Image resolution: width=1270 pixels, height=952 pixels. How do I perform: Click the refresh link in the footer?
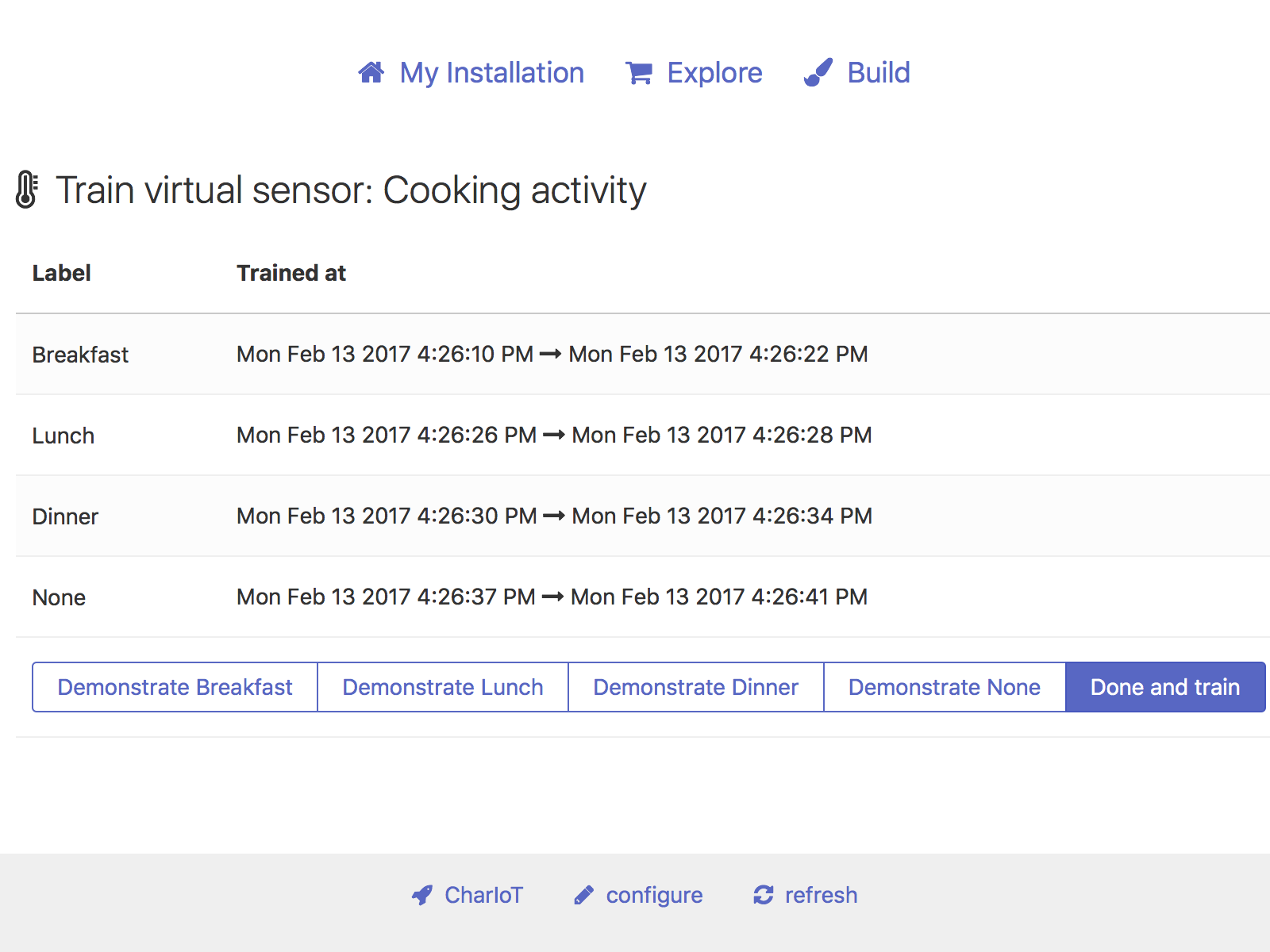coord(821,896)
